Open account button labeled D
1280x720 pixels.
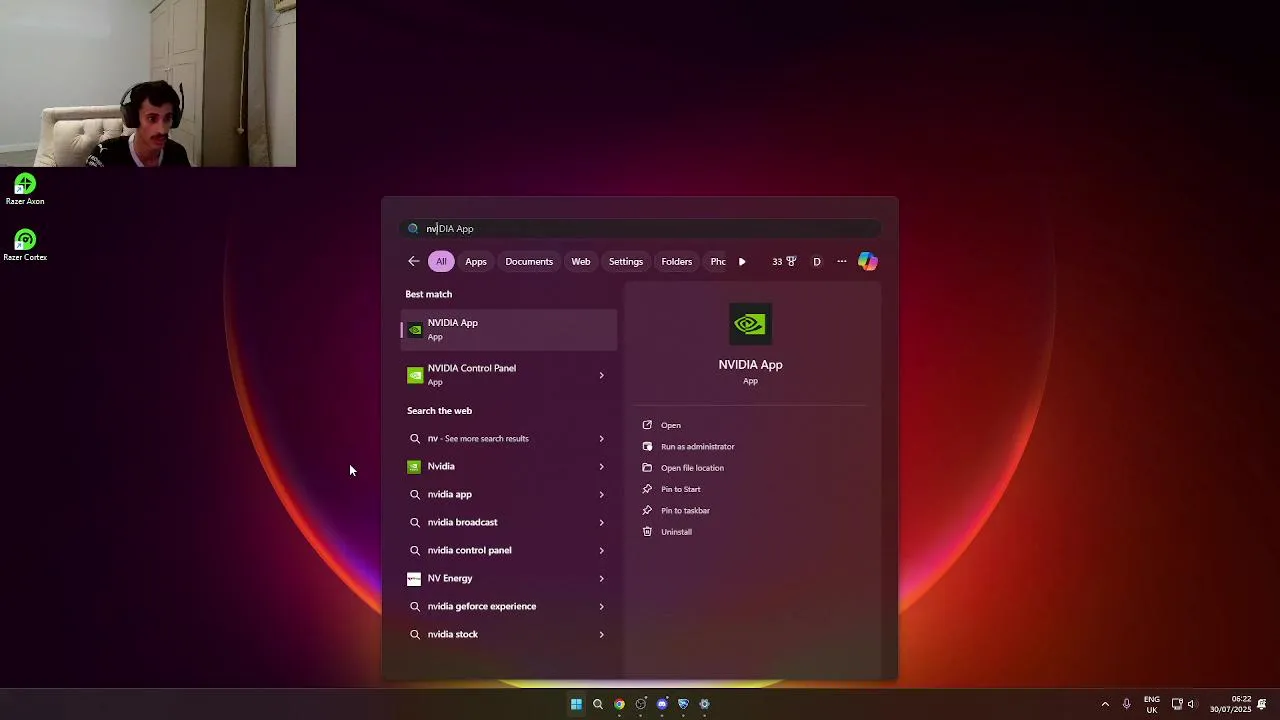click(817, 261)
